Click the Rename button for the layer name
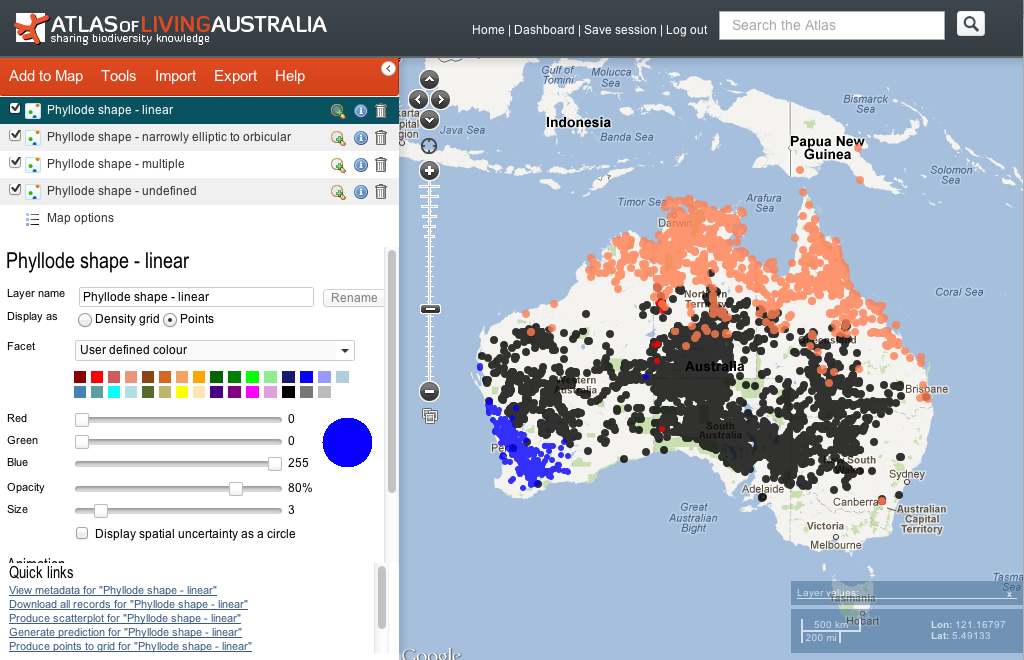 [353, 297]
